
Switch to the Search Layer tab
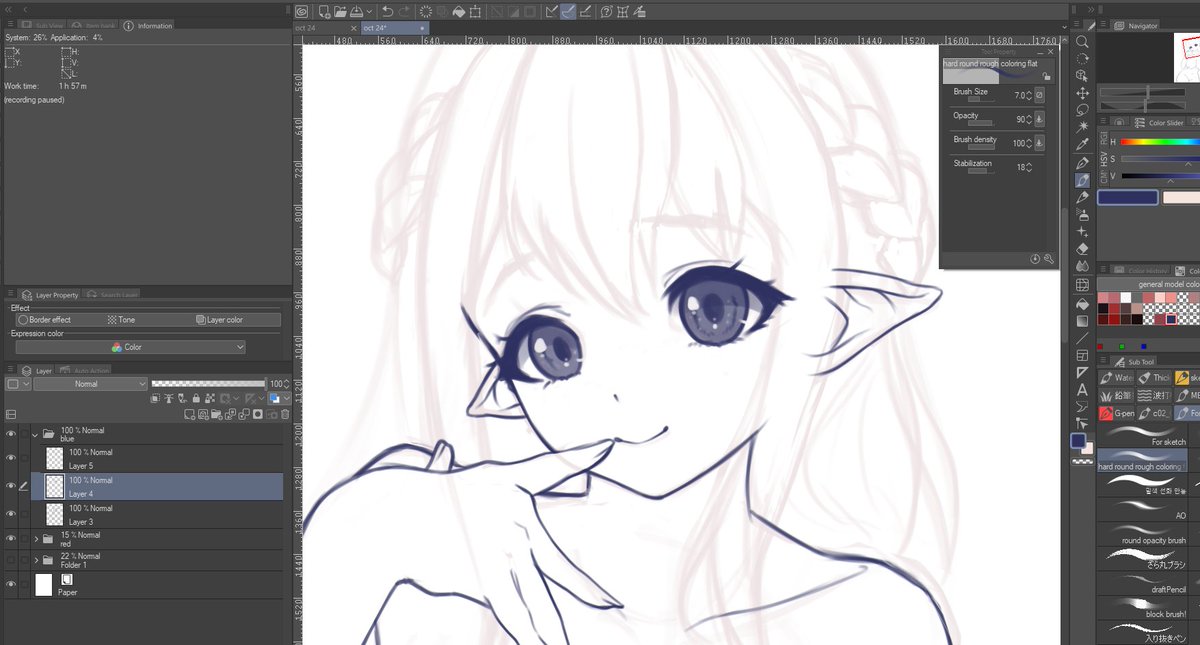pos(112,295)
